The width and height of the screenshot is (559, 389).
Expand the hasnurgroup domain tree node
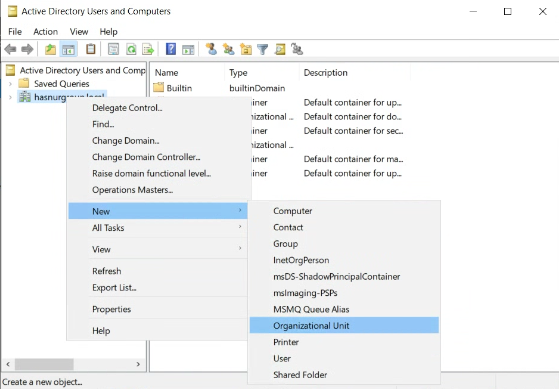10,97
